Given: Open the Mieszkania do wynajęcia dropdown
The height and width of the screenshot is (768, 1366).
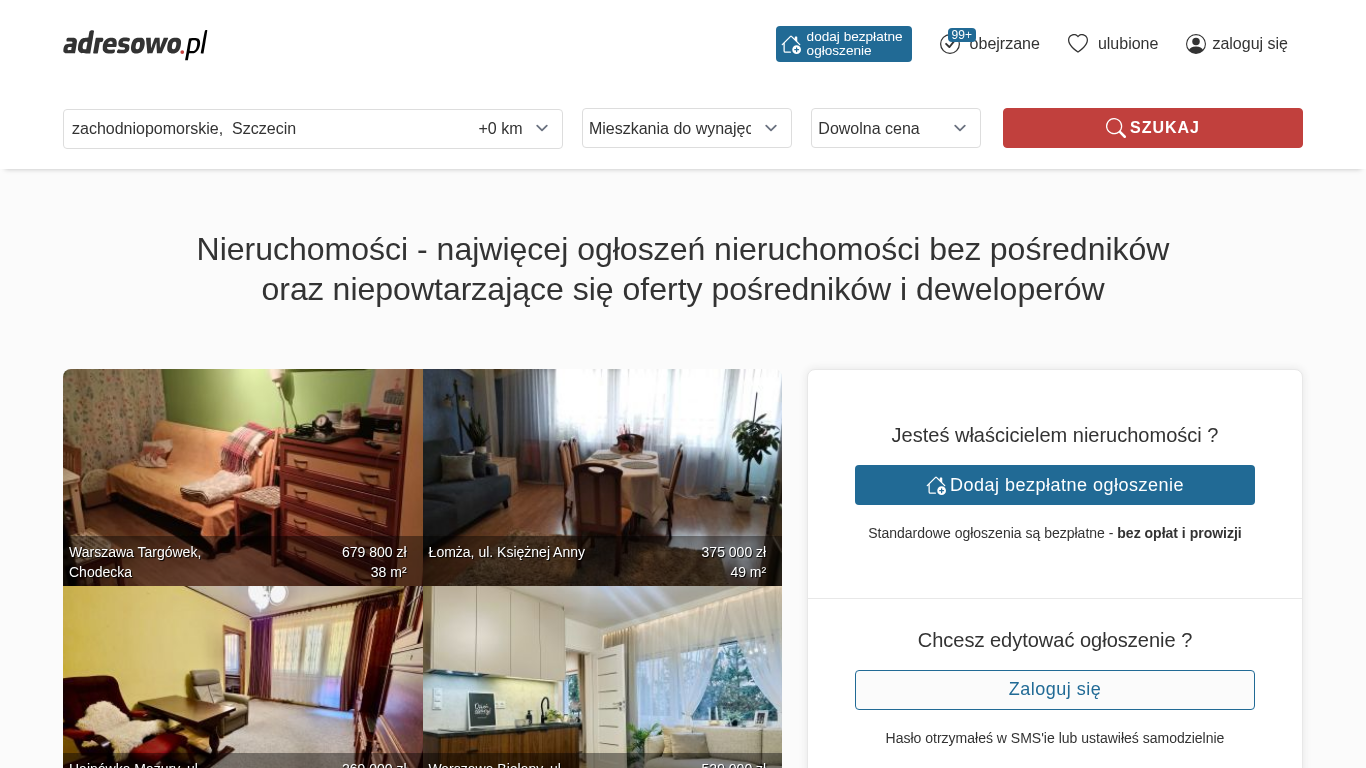Looking at the screenshot, I should [687, 128].
